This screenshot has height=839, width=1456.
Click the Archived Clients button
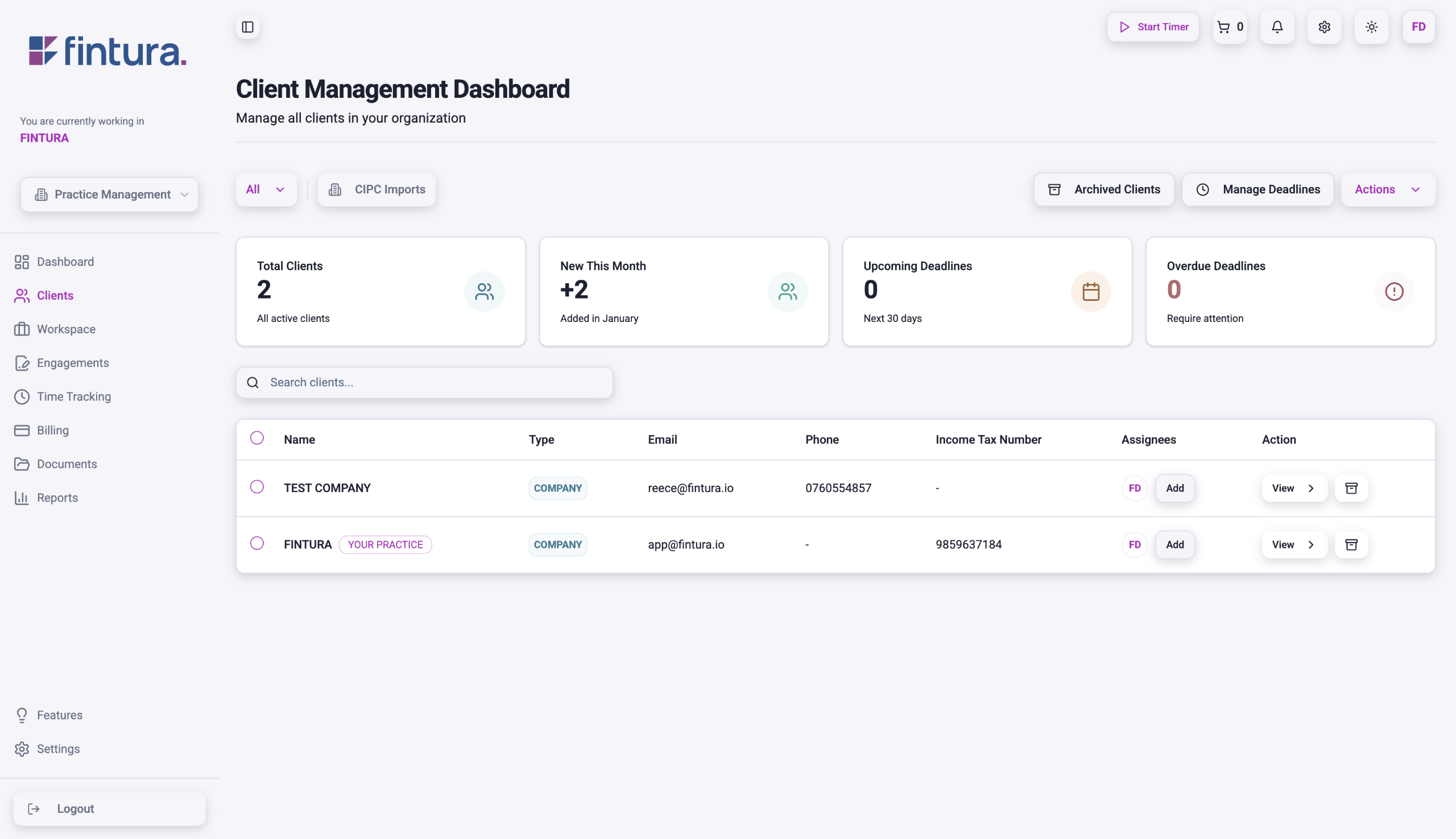point(1103,189)
